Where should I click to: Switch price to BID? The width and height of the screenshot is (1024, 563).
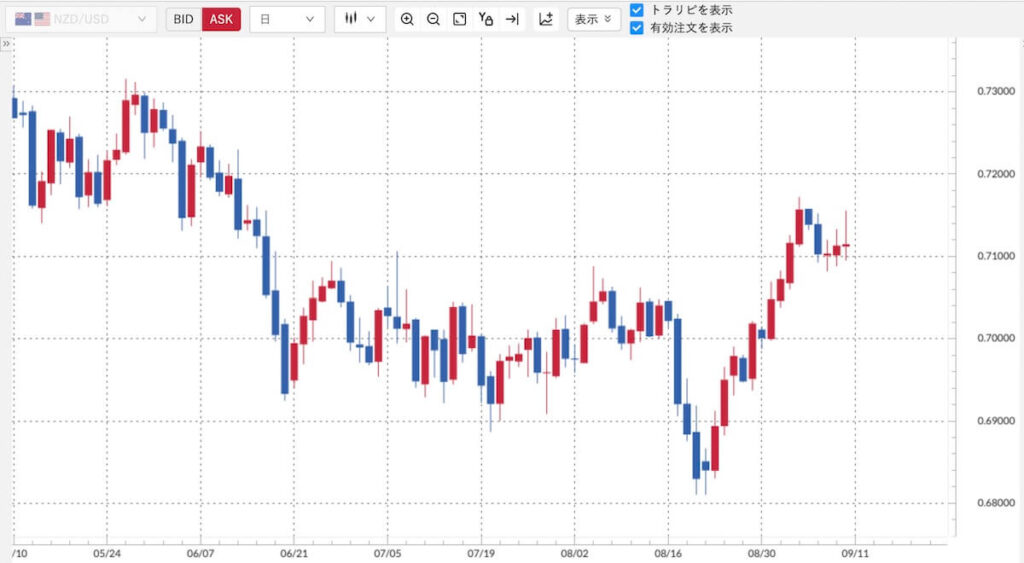(x=184, y=19)
